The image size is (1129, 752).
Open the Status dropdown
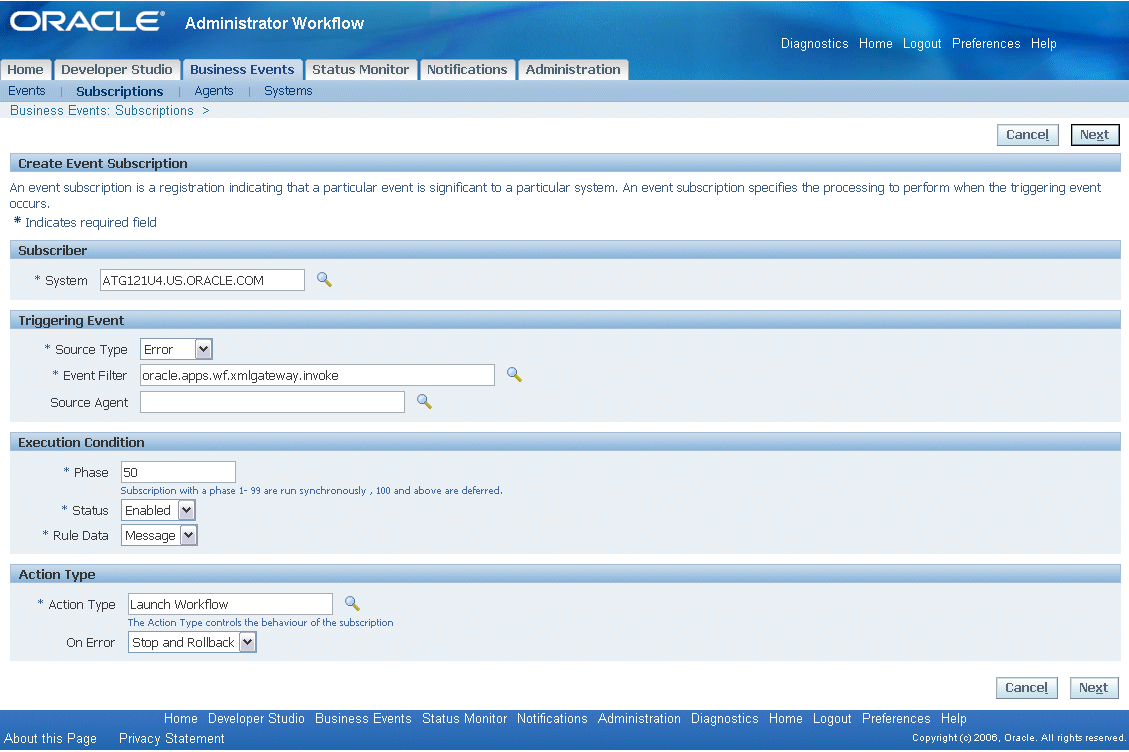(158, 511)
